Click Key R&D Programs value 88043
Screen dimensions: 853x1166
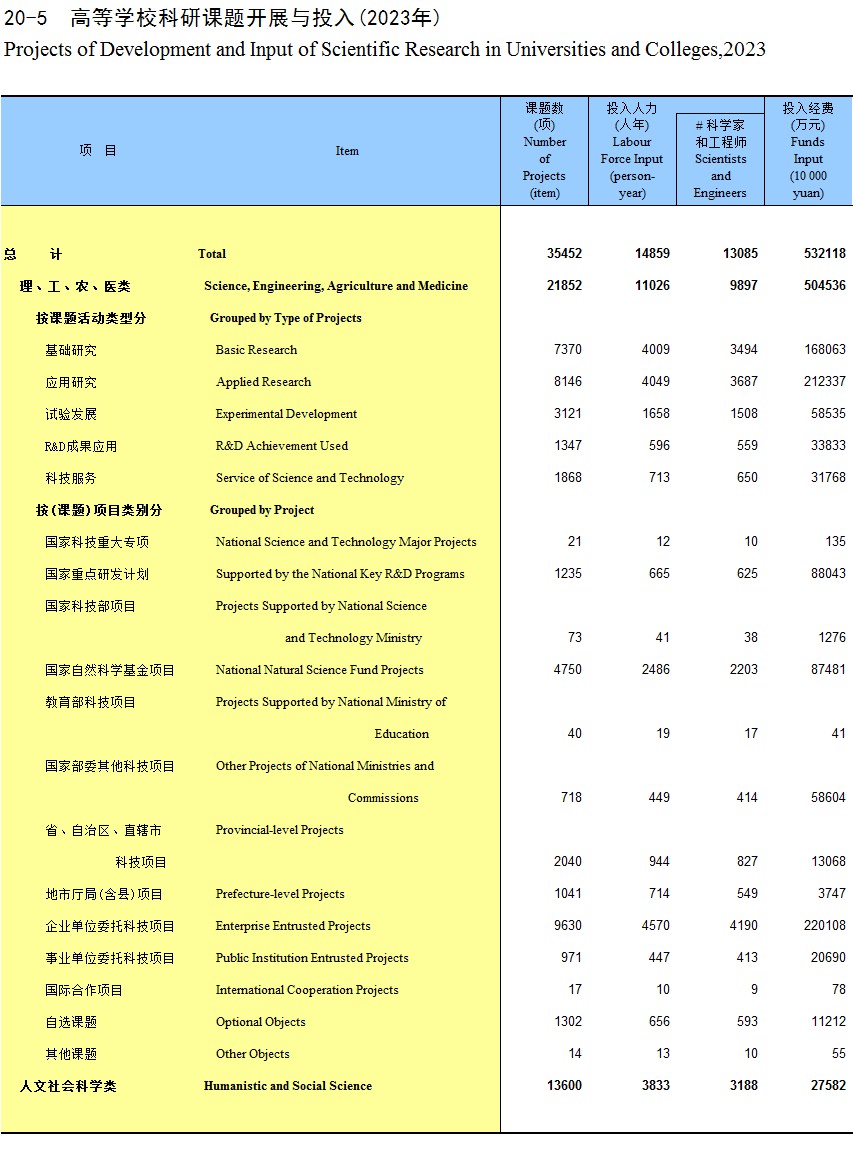pos(828,573)
